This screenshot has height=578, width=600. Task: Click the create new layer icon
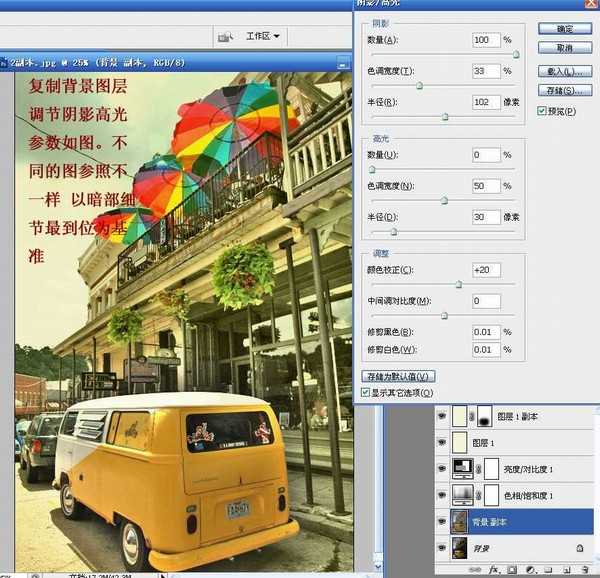click(565, 571)
